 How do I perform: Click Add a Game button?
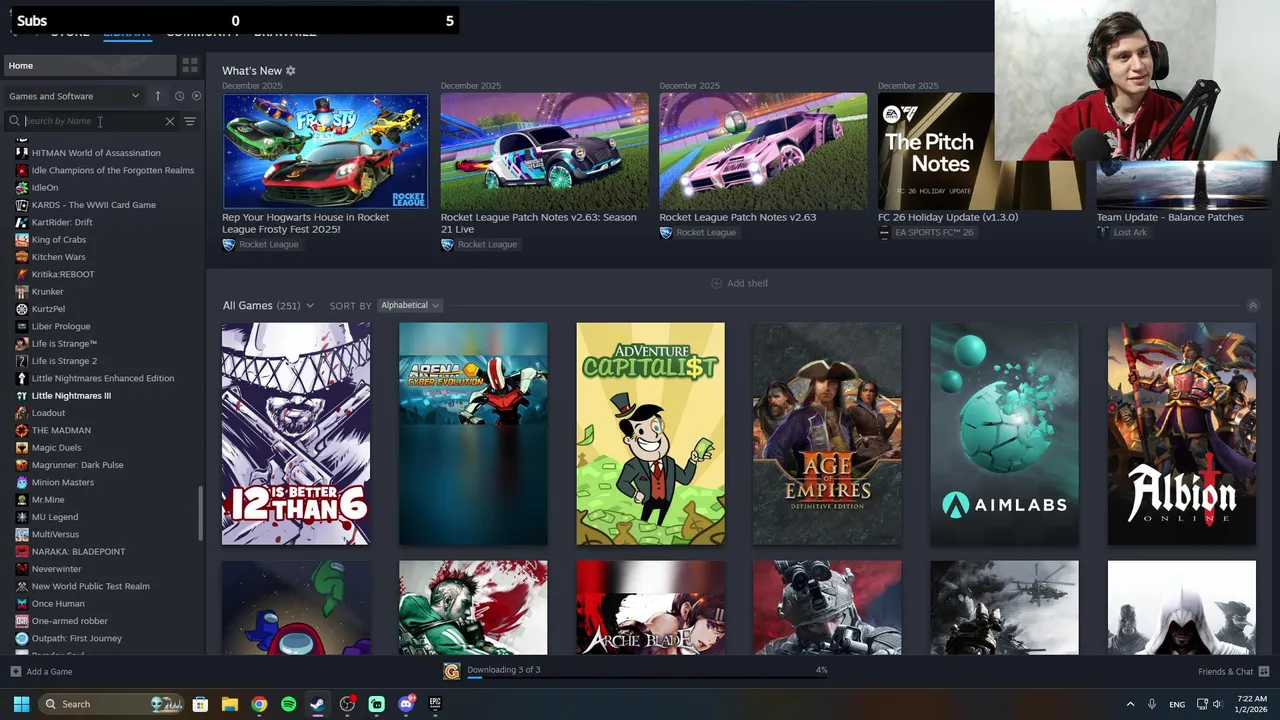point(41,671)
